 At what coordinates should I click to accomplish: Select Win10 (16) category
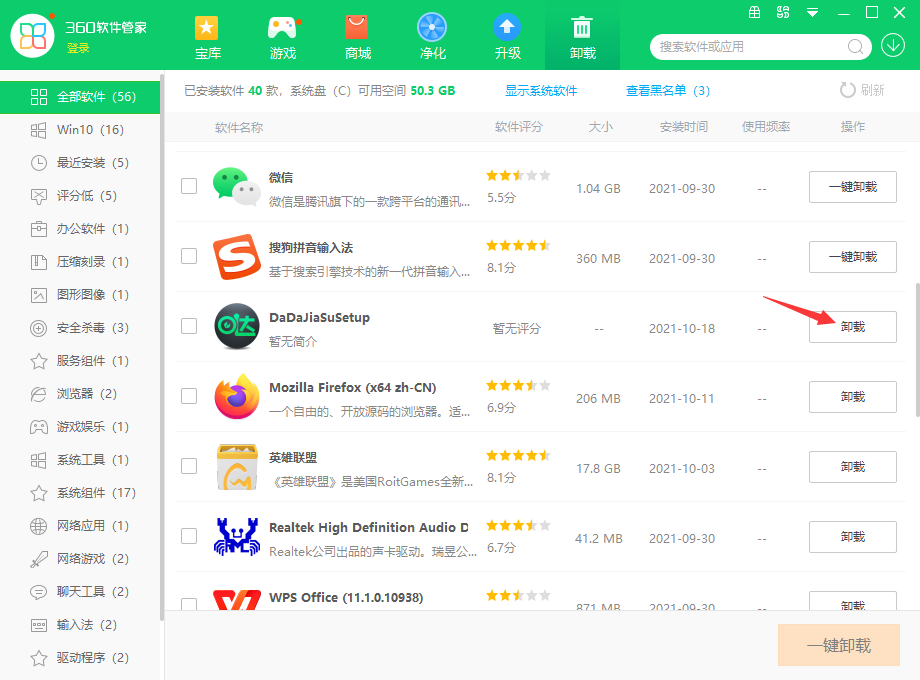[x=80, y=130]
